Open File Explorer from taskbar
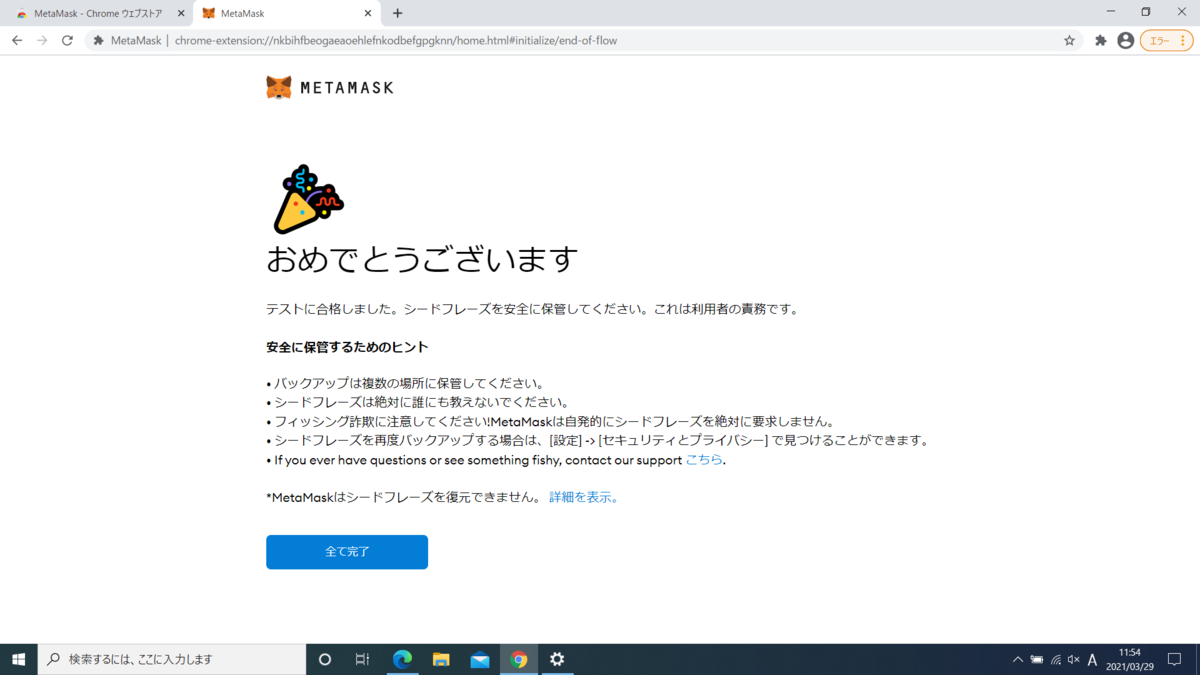 tap(441, 659)
